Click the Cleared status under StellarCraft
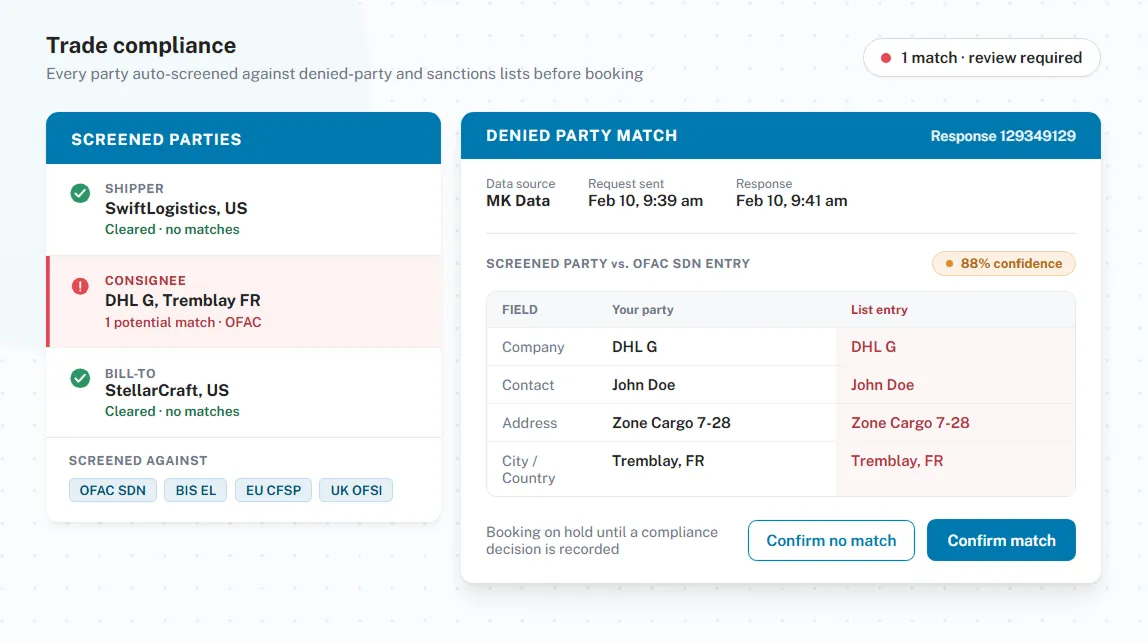Viewport: 1148px width, 643px height. [x=172, y=412]
